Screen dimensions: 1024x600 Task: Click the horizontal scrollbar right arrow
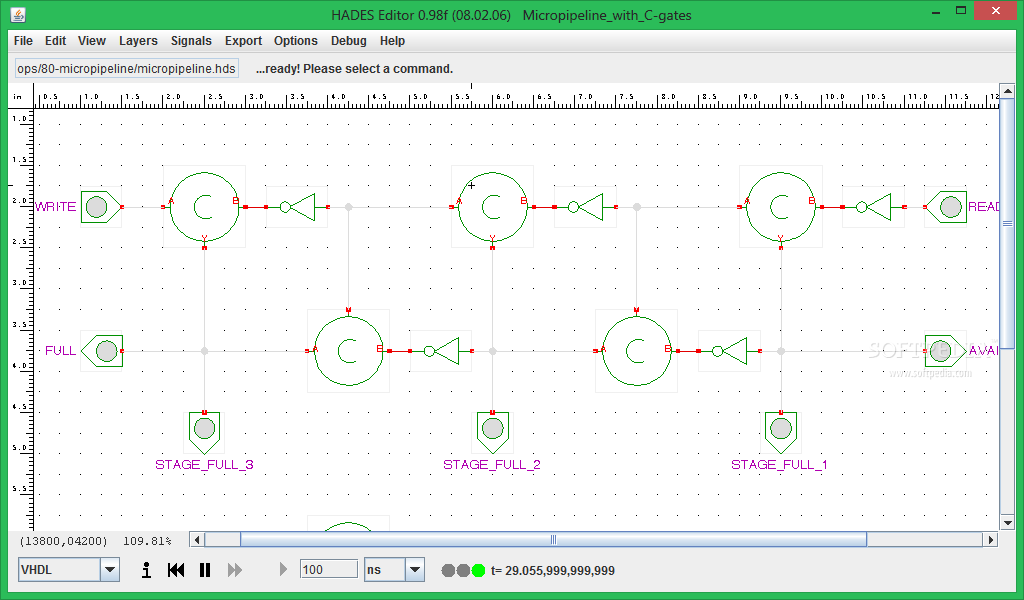(991, 540)
